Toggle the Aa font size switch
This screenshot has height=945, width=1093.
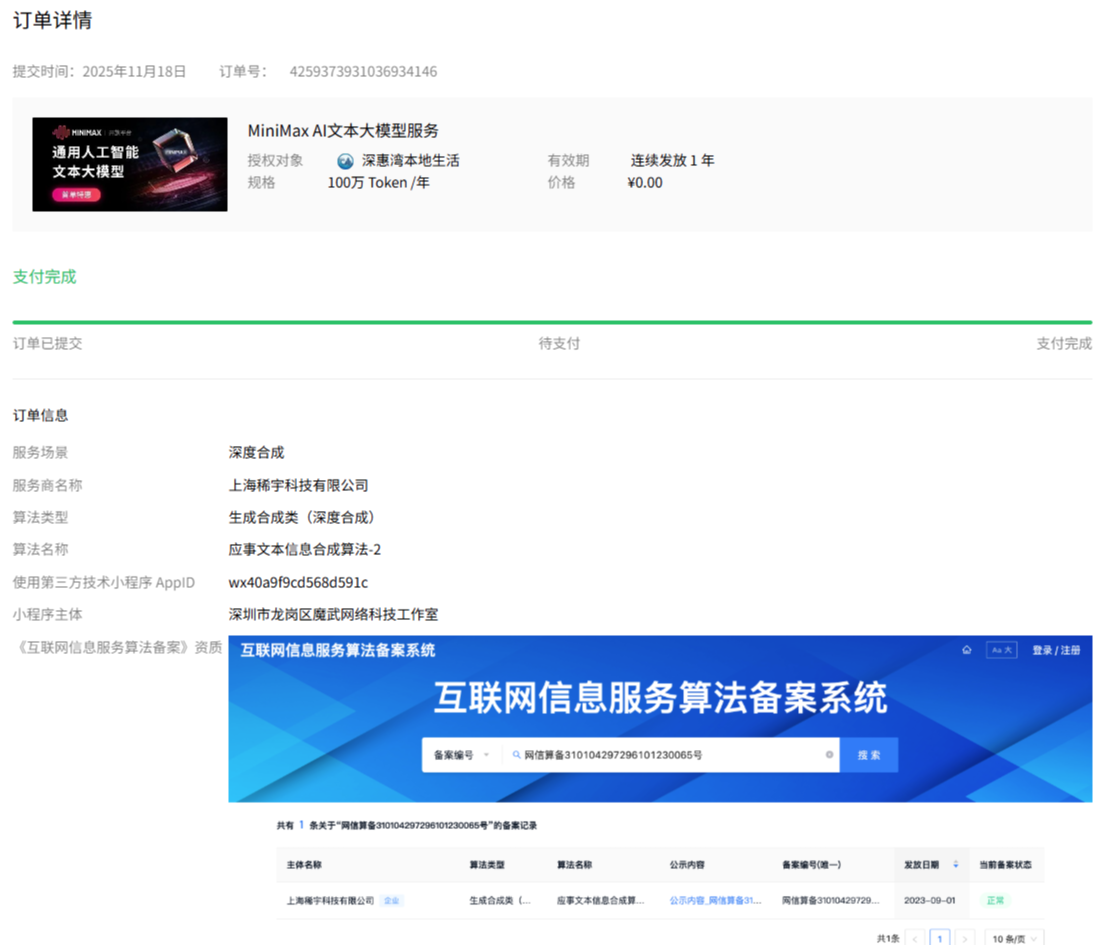[1001, 650]
